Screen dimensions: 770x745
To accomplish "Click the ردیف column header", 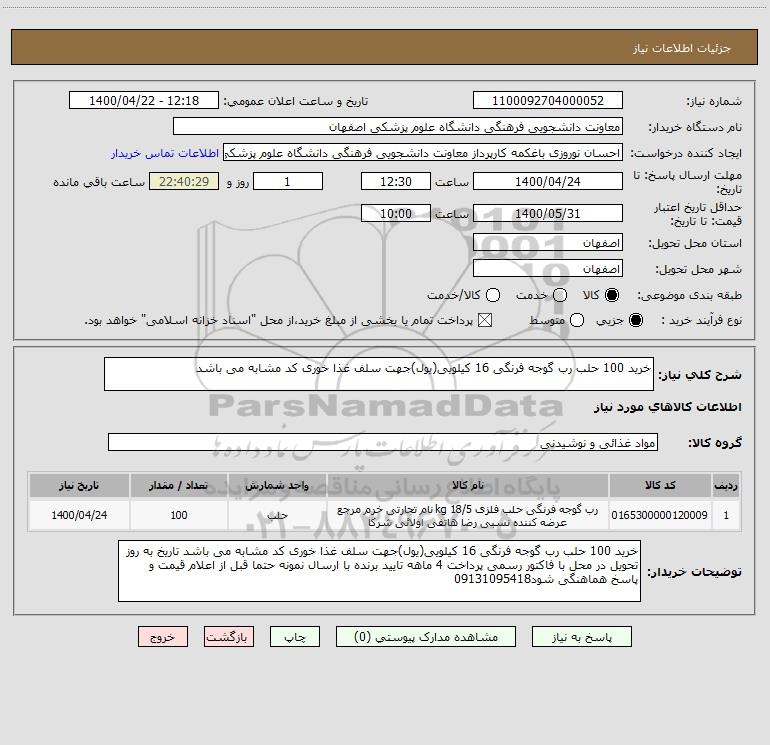I will click(x=726, y=486).
